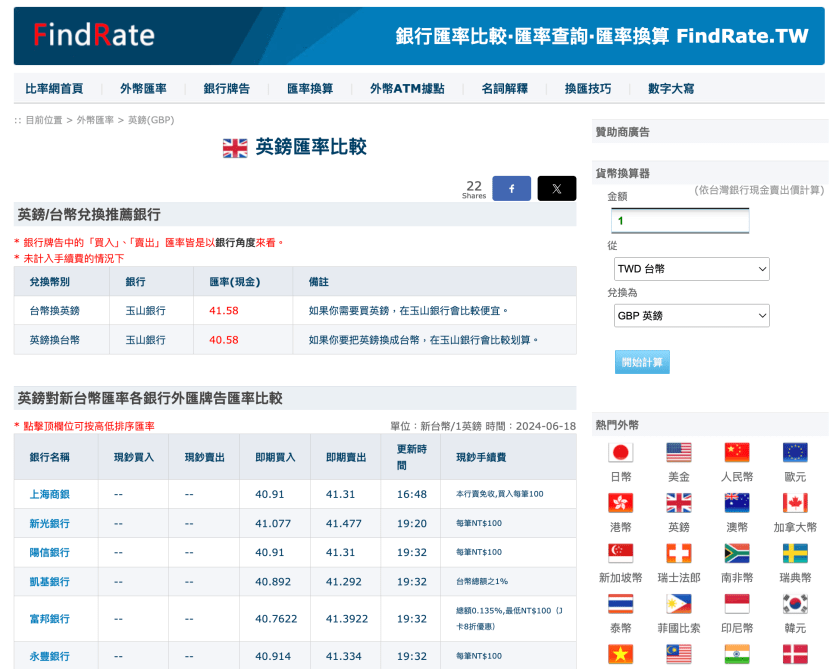
Task: Open the TWD 台幣 source currency dropdown
Action: coord(691,269)
